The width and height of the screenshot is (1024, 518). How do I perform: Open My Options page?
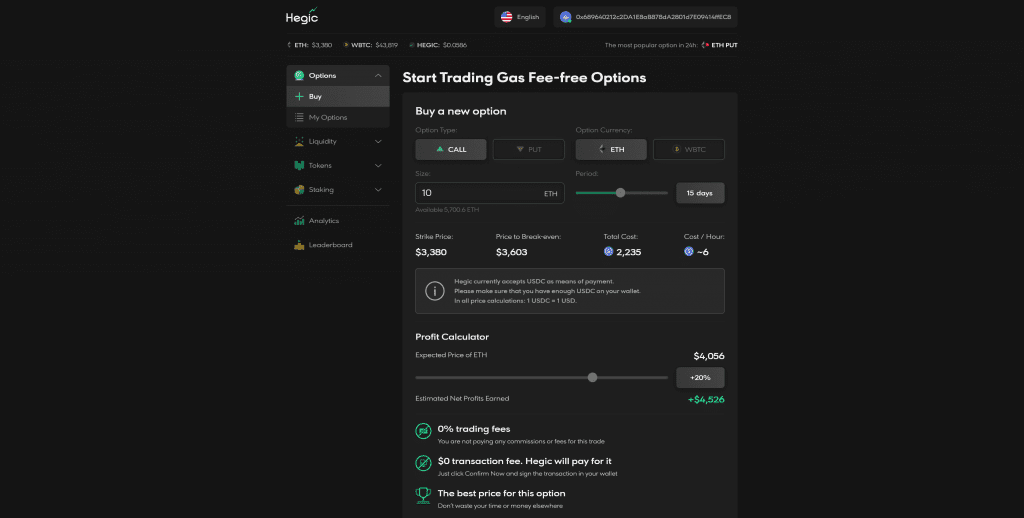click(338, 118)
